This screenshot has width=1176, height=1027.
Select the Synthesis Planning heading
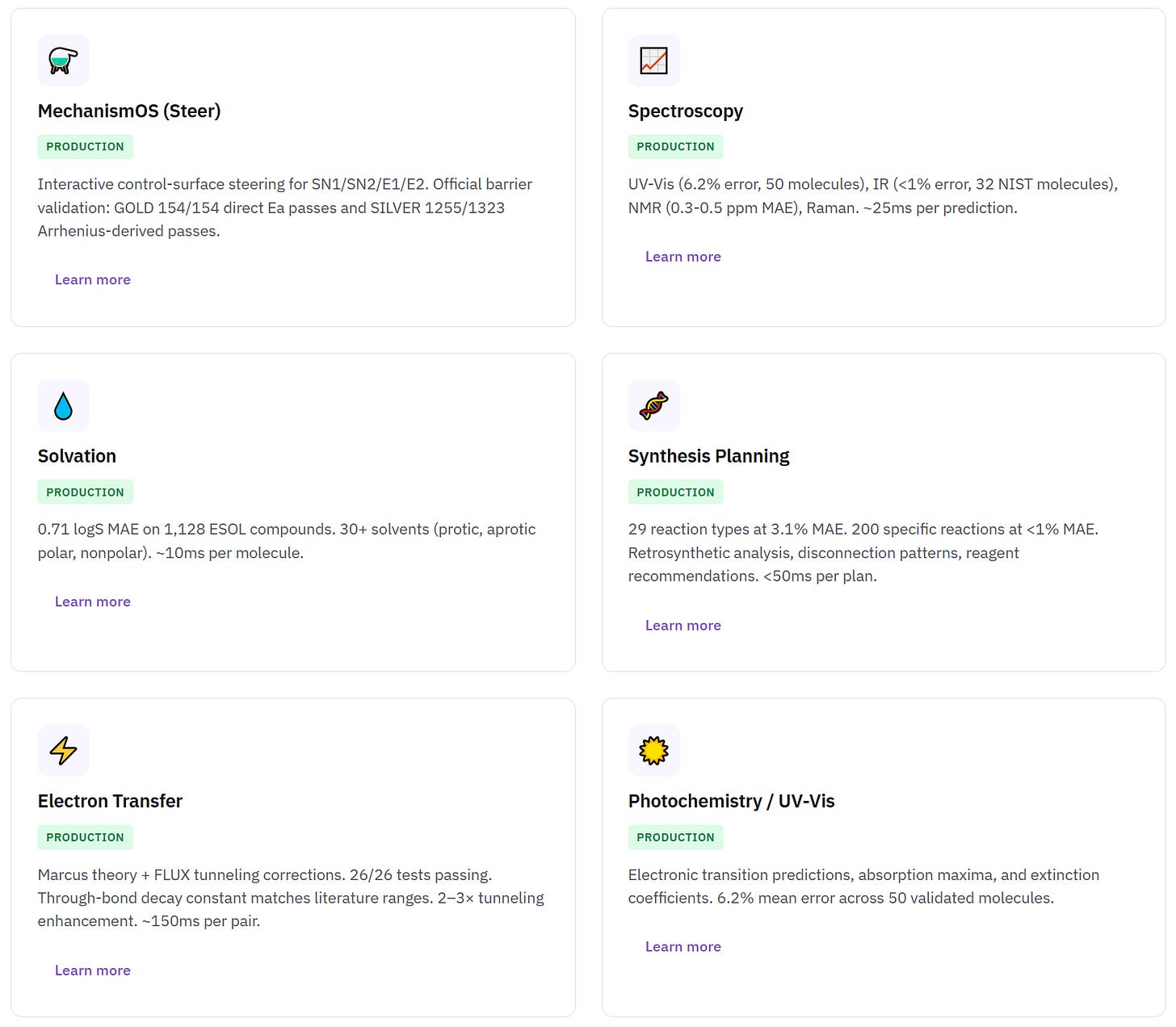[x=708, y=456]
